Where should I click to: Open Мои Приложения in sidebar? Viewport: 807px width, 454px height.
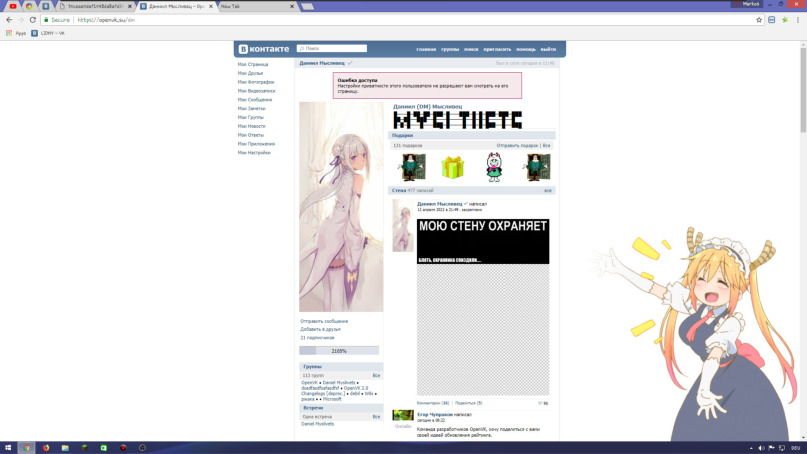pyautogui.click(x=256, y=144)
